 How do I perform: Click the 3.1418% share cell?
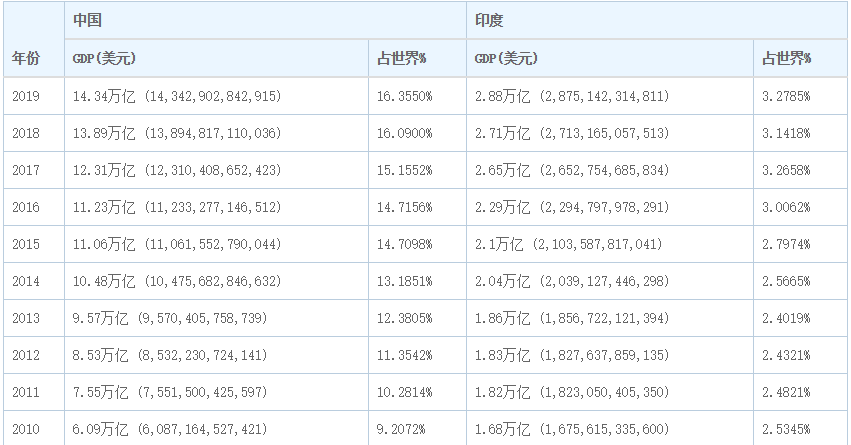[x=801, y=133]
